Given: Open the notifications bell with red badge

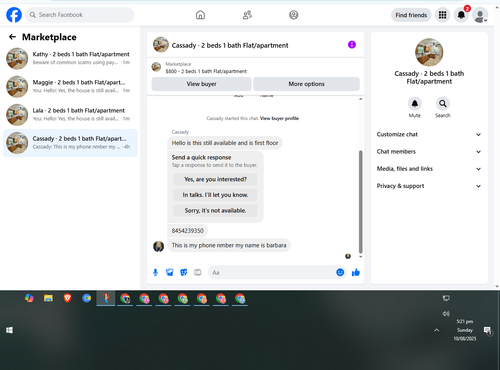Looking at the screenshot, I should (461, 15).
